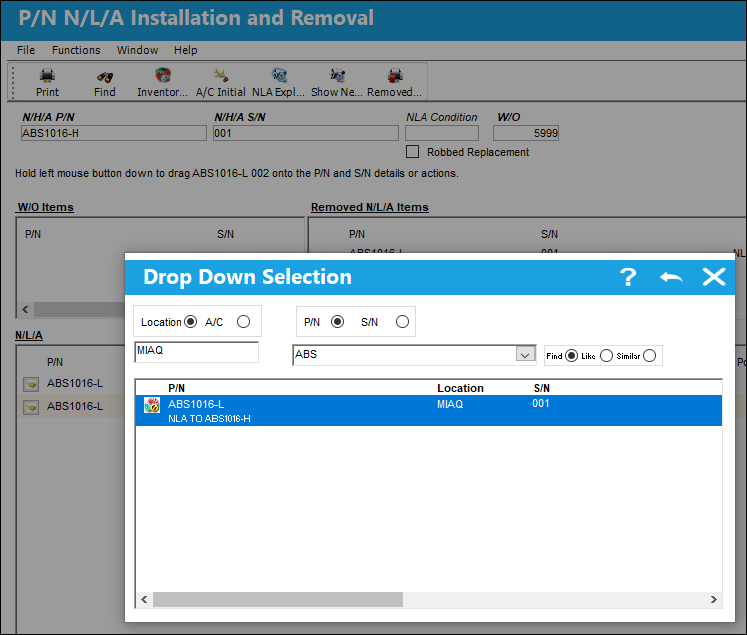This screenshot has height=635, width=747.
Task: Select the NLA TO ABS1016-H result row
Action: (x=428, y=411)
